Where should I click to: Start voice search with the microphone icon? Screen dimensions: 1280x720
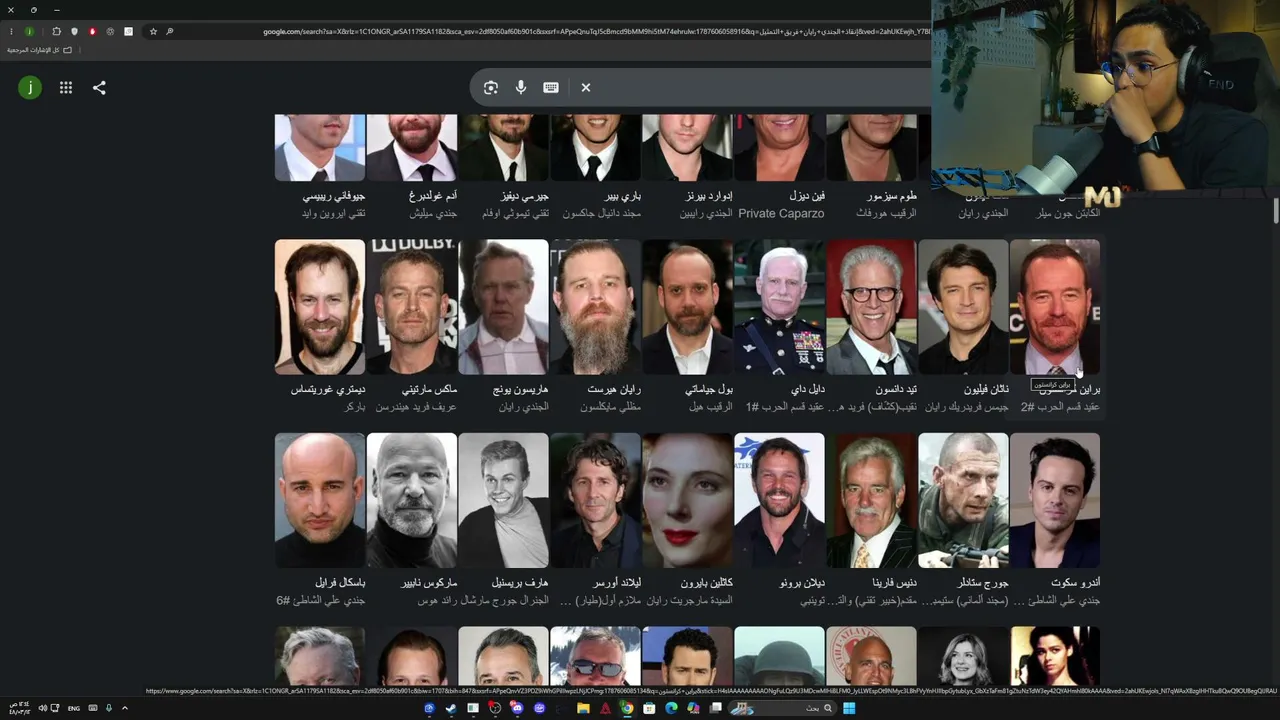pyautogui.click(x=521, y=88)
